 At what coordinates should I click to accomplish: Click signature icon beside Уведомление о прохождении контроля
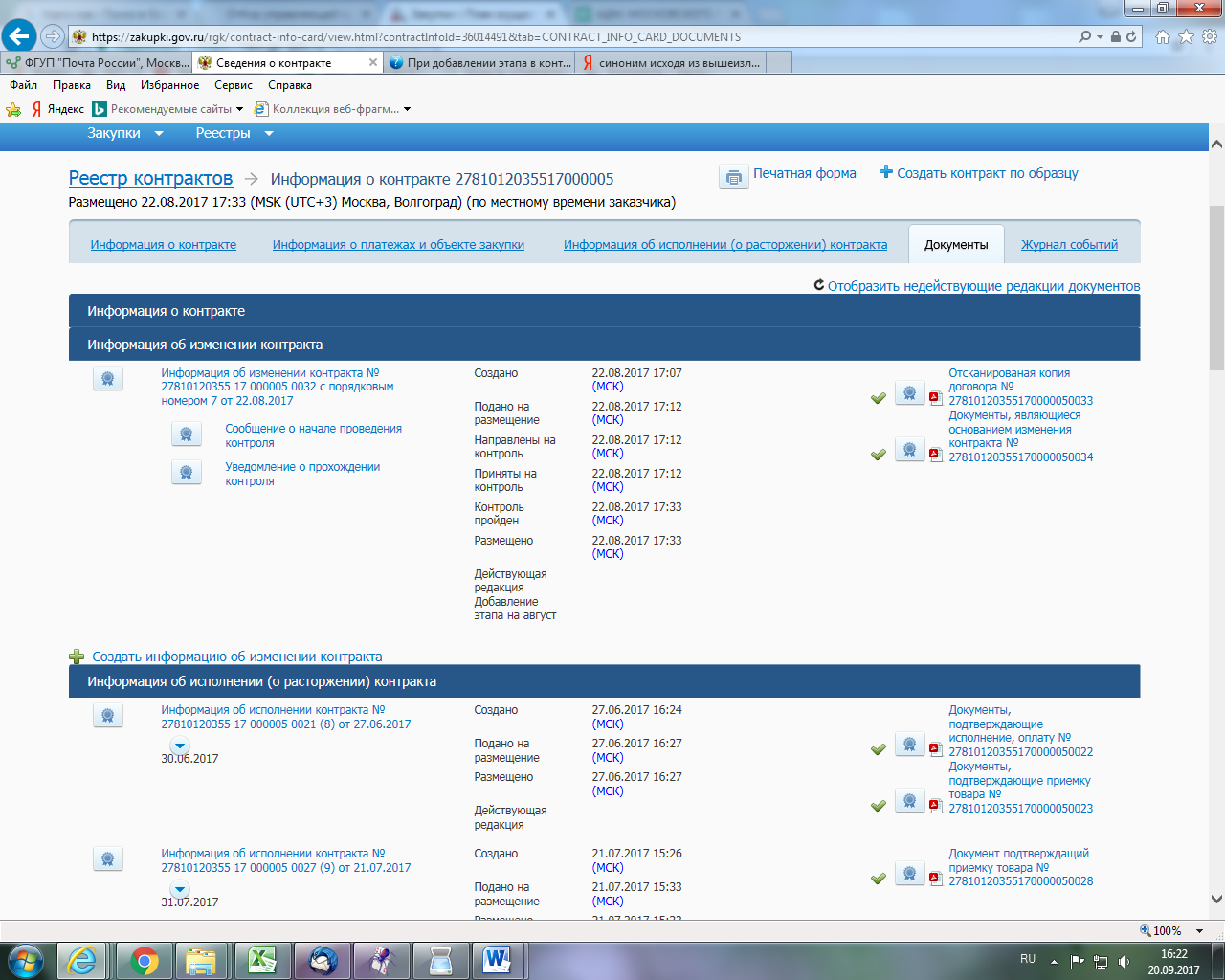coord(187,473)
